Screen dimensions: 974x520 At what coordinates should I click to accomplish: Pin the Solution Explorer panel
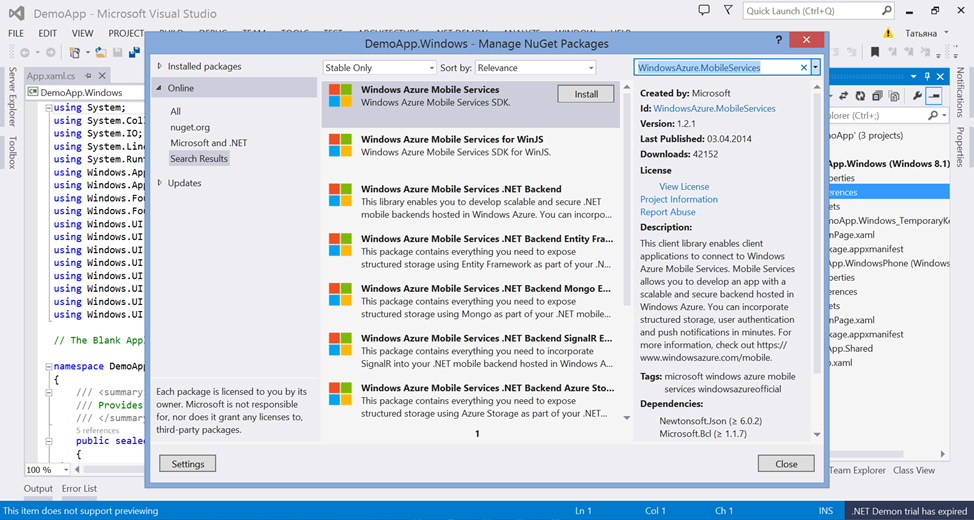[927, 76]
